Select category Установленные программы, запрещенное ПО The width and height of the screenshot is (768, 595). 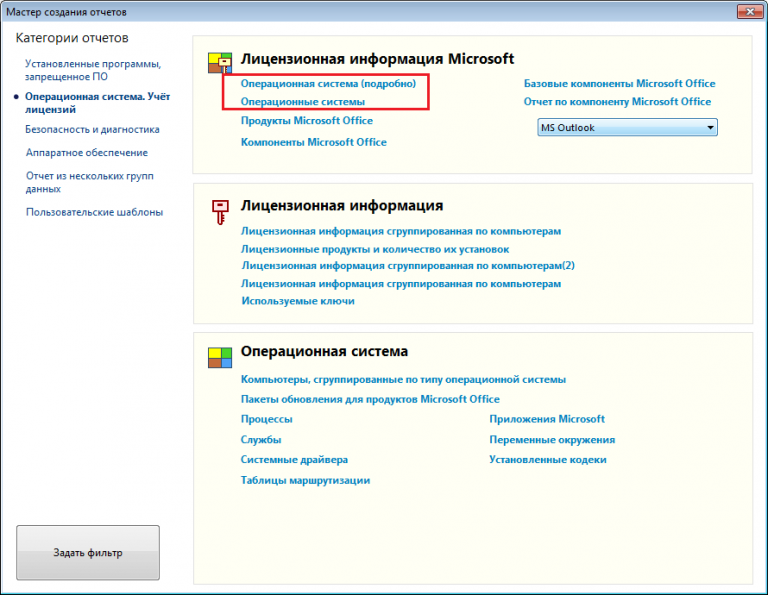(93, 70)
